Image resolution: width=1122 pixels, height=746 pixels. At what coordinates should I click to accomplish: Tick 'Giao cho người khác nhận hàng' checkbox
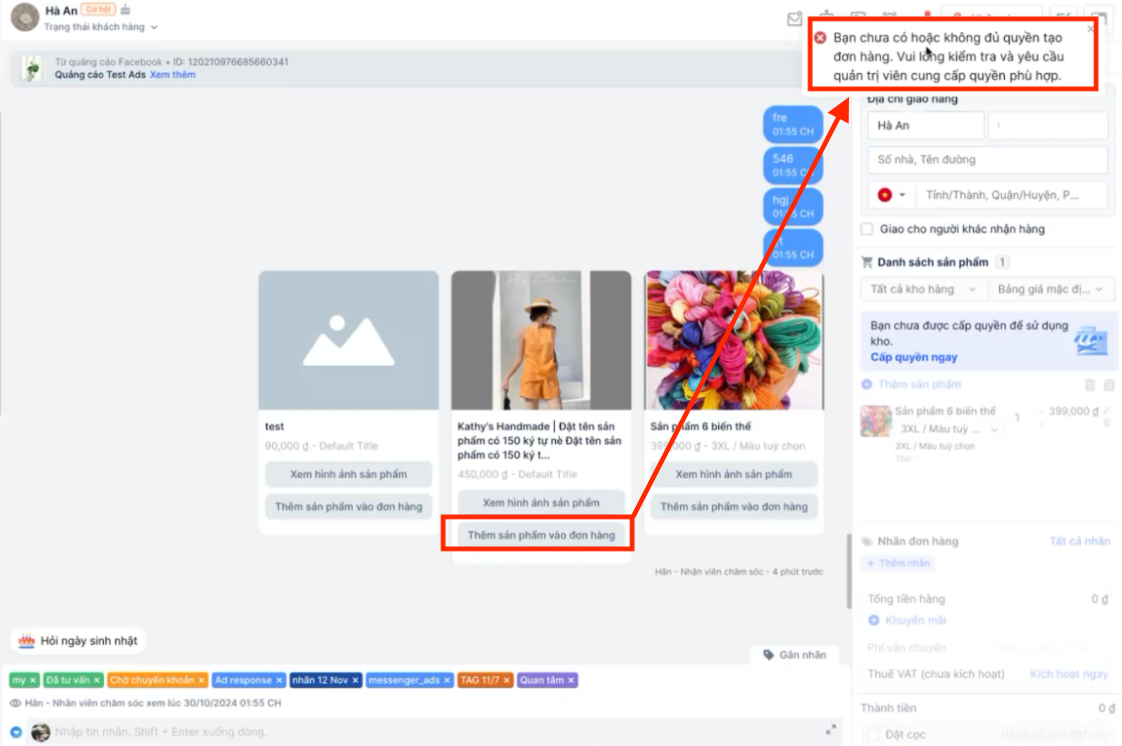[x=867, y=229]
